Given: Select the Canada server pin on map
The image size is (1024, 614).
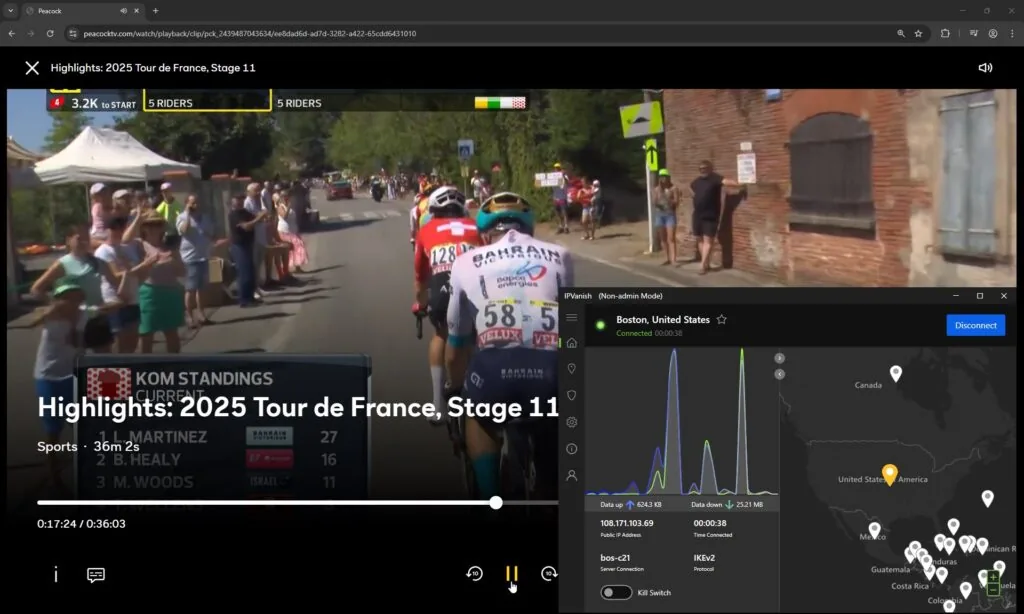Looking at the screenshot, I should [x=896, y=373].
